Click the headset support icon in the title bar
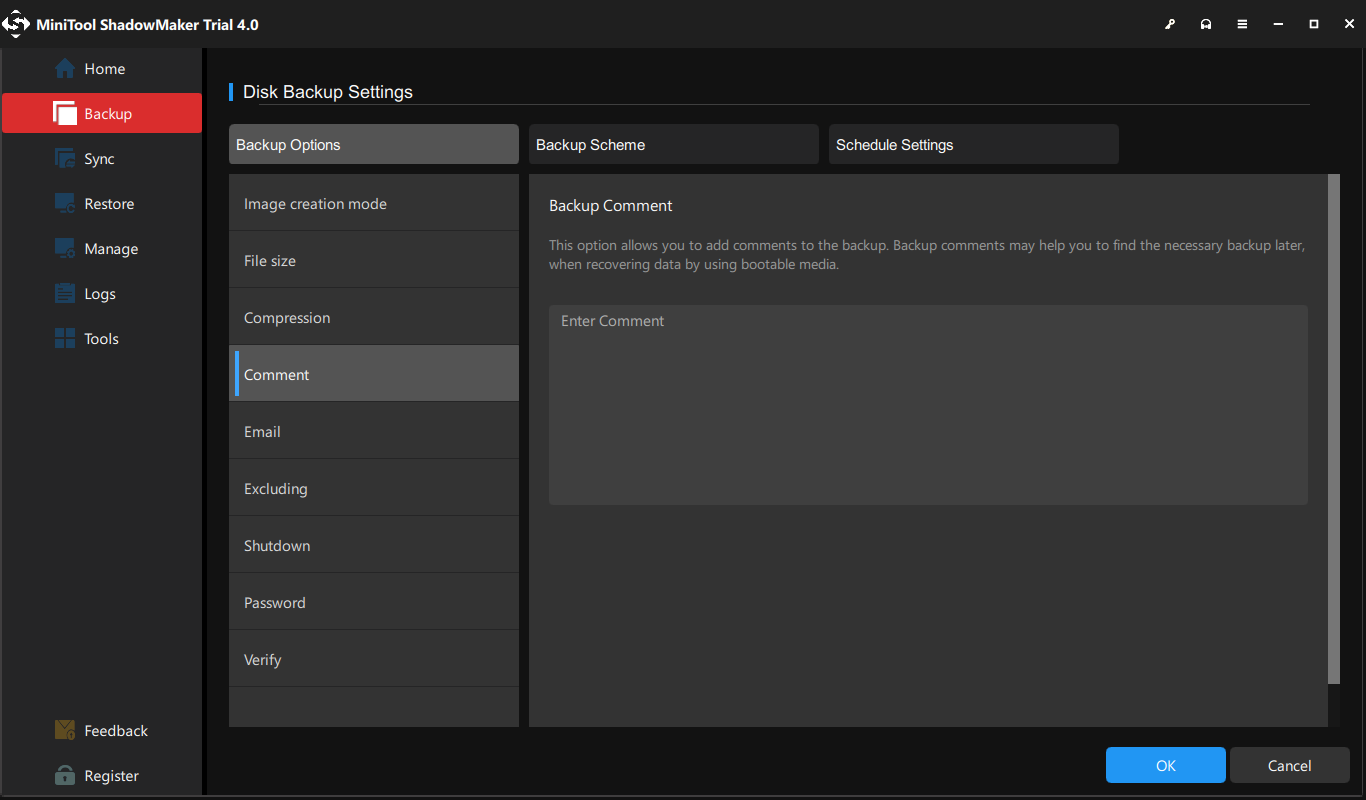The width and height of the screenshot is (1366, 800). tap(1206, 24)
